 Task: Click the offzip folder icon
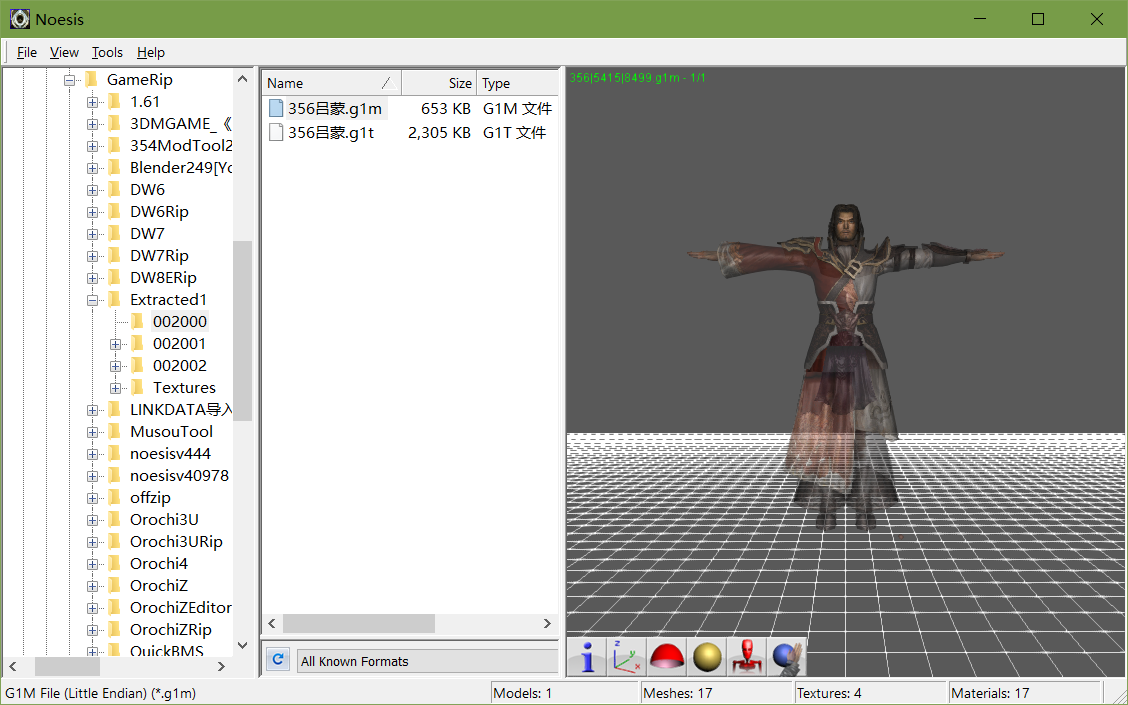114,498
